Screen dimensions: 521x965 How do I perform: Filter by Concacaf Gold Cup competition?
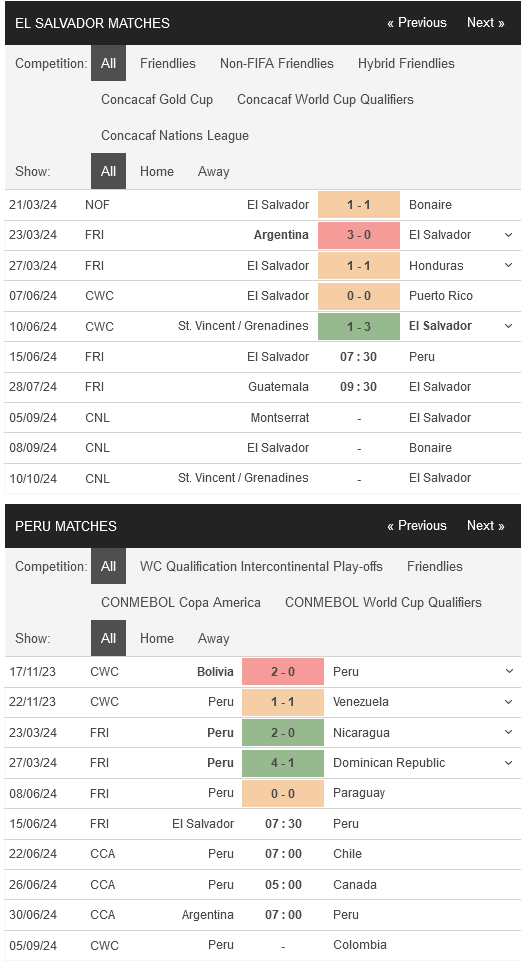coord(157,100)
